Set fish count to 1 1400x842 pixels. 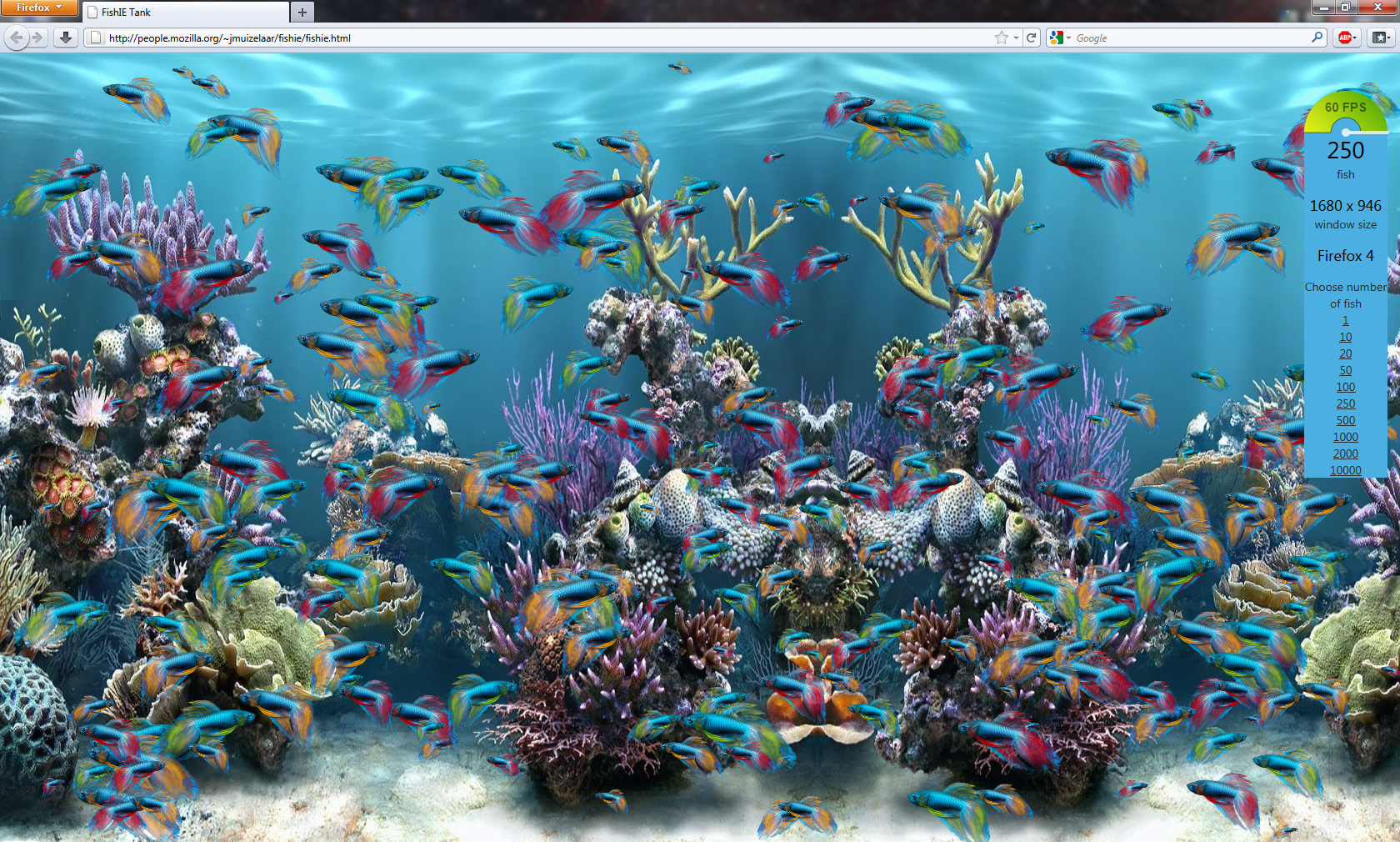1345,321
